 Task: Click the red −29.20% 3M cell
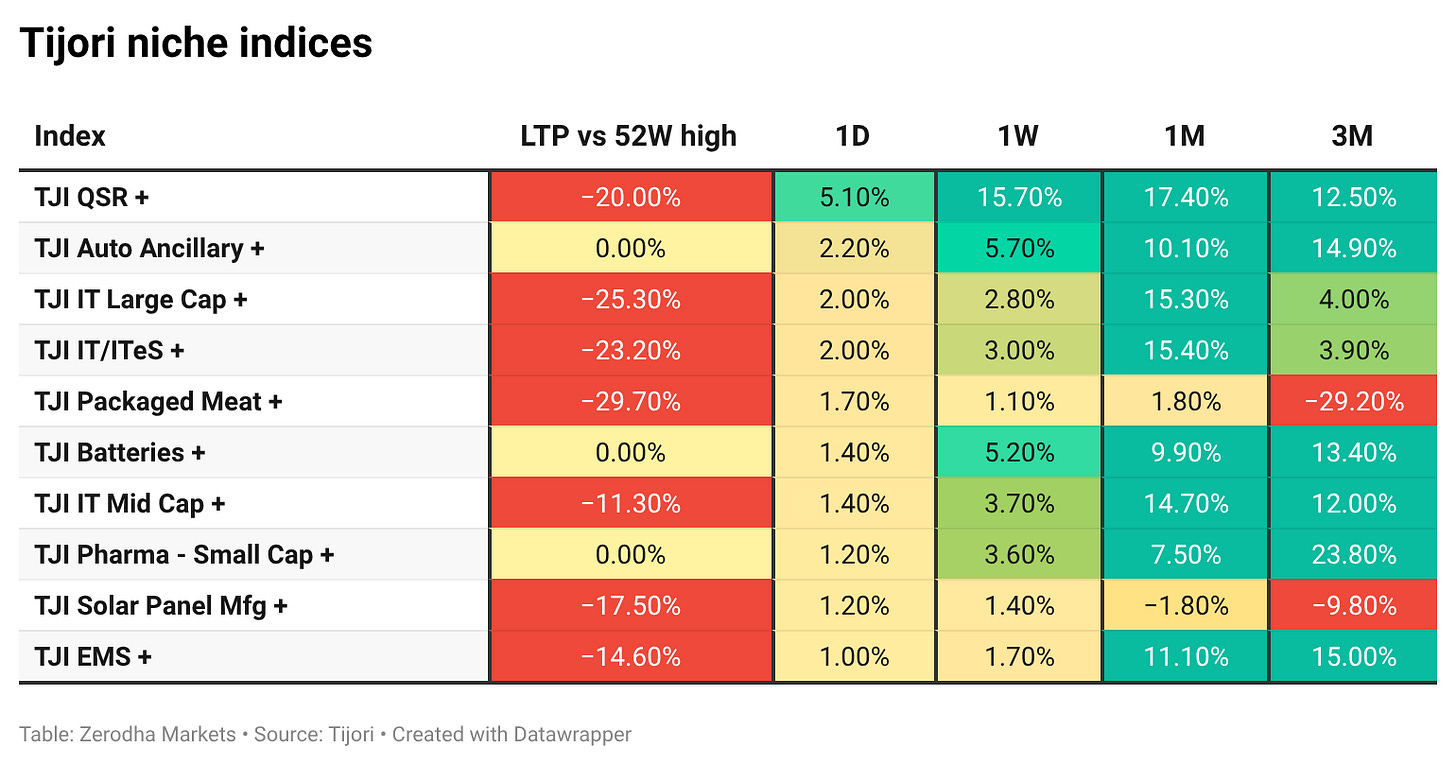tap(1352, 401)
